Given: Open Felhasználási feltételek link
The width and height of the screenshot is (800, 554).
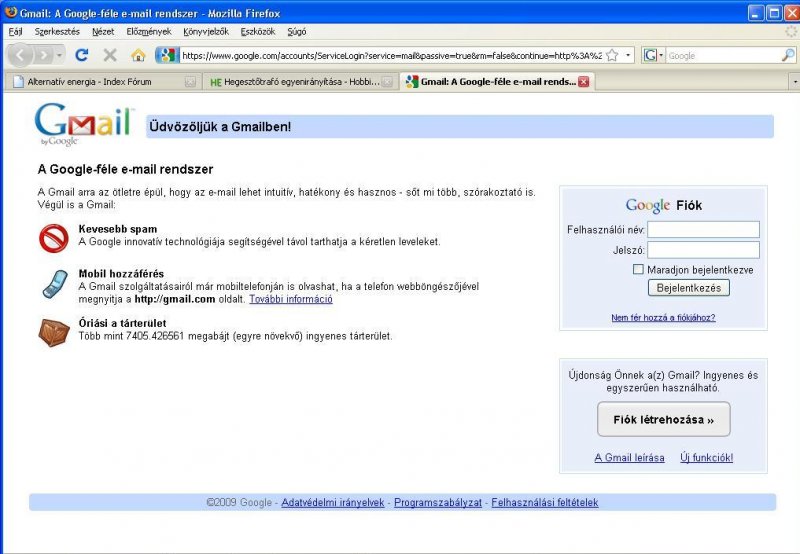Looking at the screenshot, I should 545,502.
